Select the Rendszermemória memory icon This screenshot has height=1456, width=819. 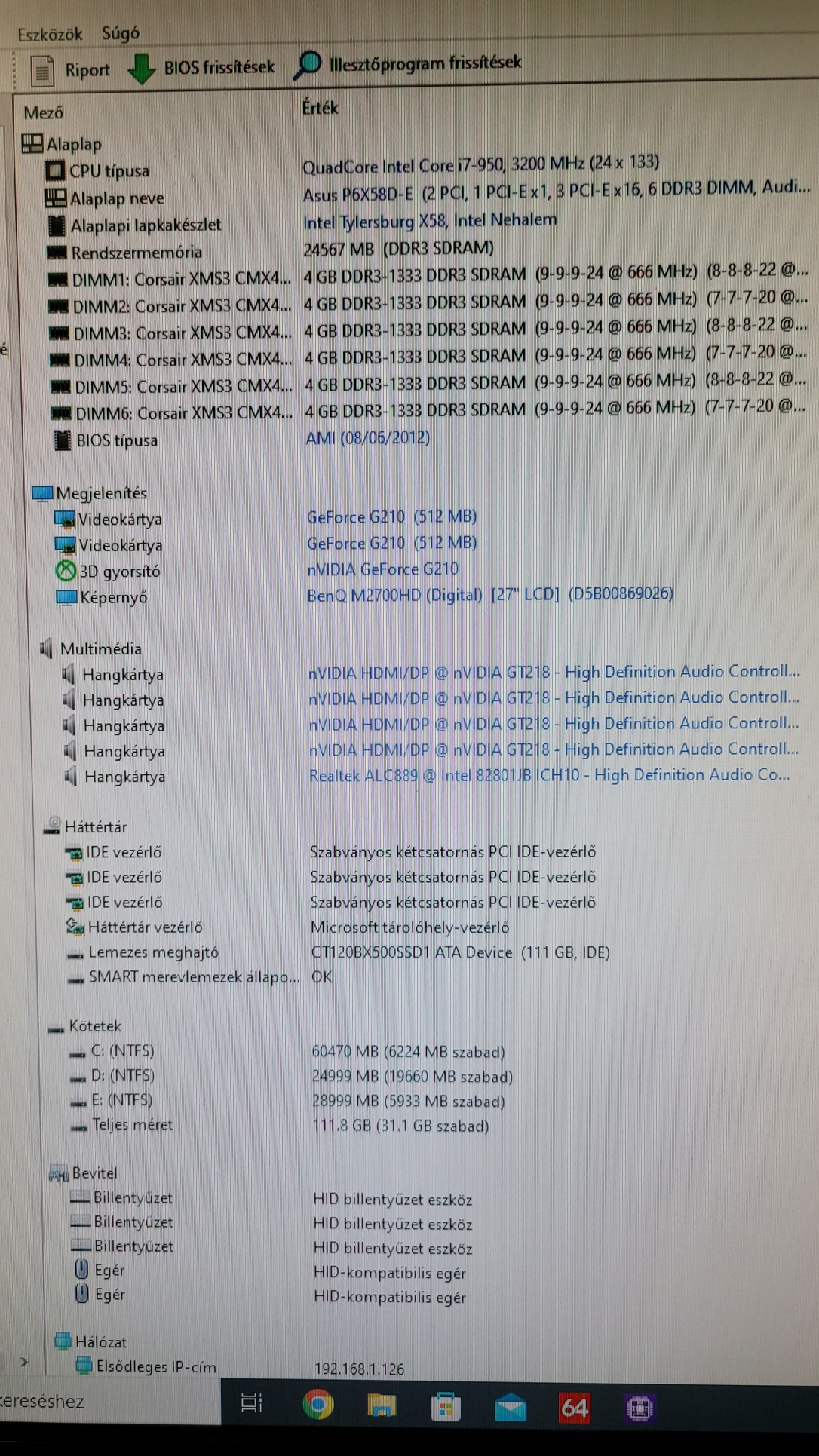pos(57,252)
